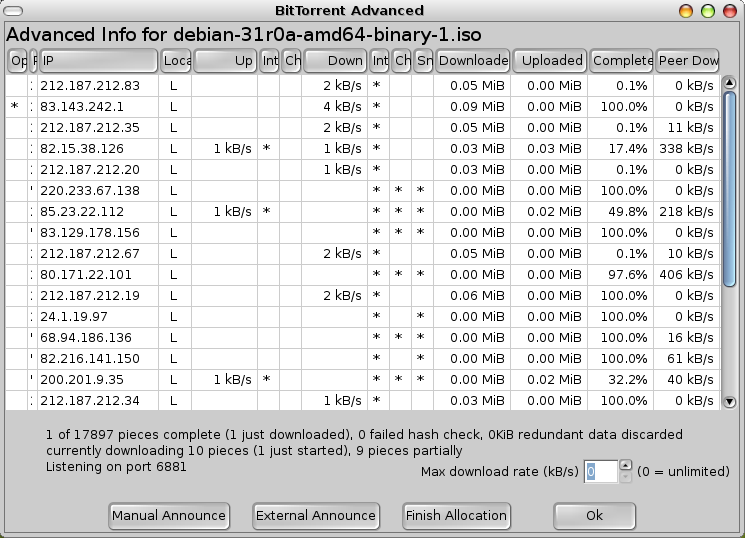
Task: Close BitTorrent Advanced with the red button
Action: [x=730, y=10]
